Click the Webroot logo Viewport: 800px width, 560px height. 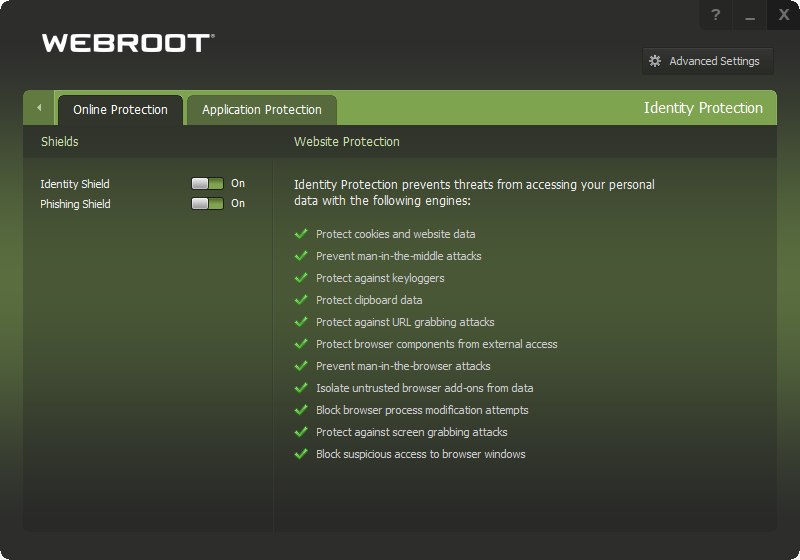point(128,43)
